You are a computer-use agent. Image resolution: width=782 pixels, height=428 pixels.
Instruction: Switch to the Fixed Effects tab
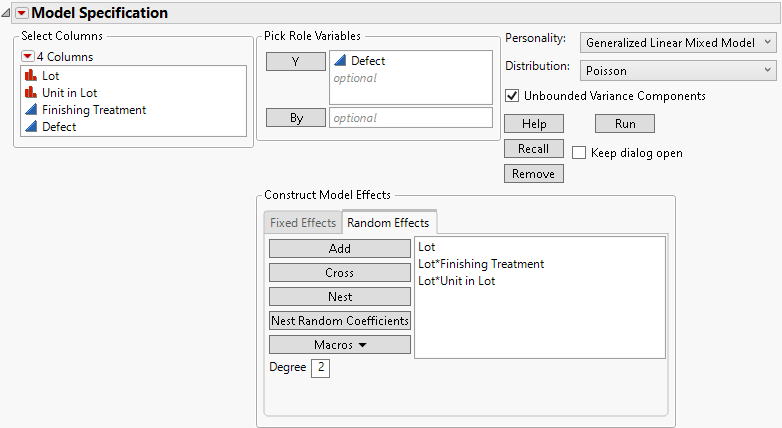[303, 223]
